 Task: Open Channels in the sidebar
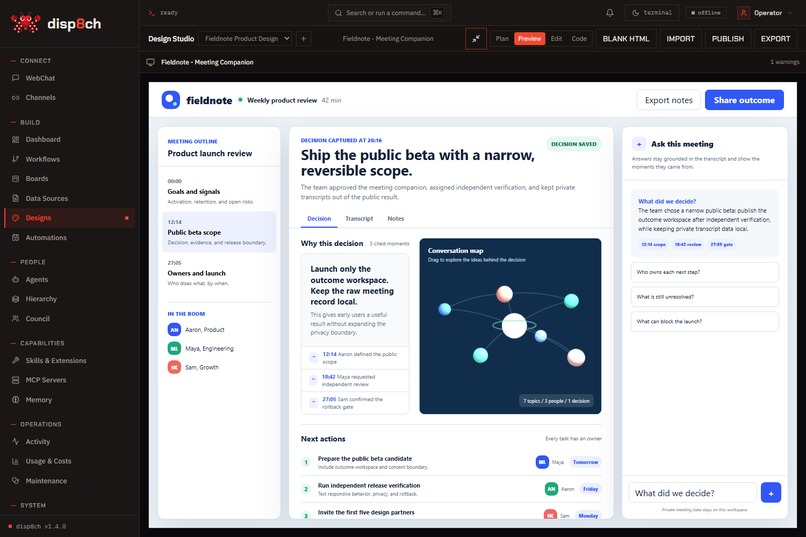pyautogui.click(x=69, y=98)
